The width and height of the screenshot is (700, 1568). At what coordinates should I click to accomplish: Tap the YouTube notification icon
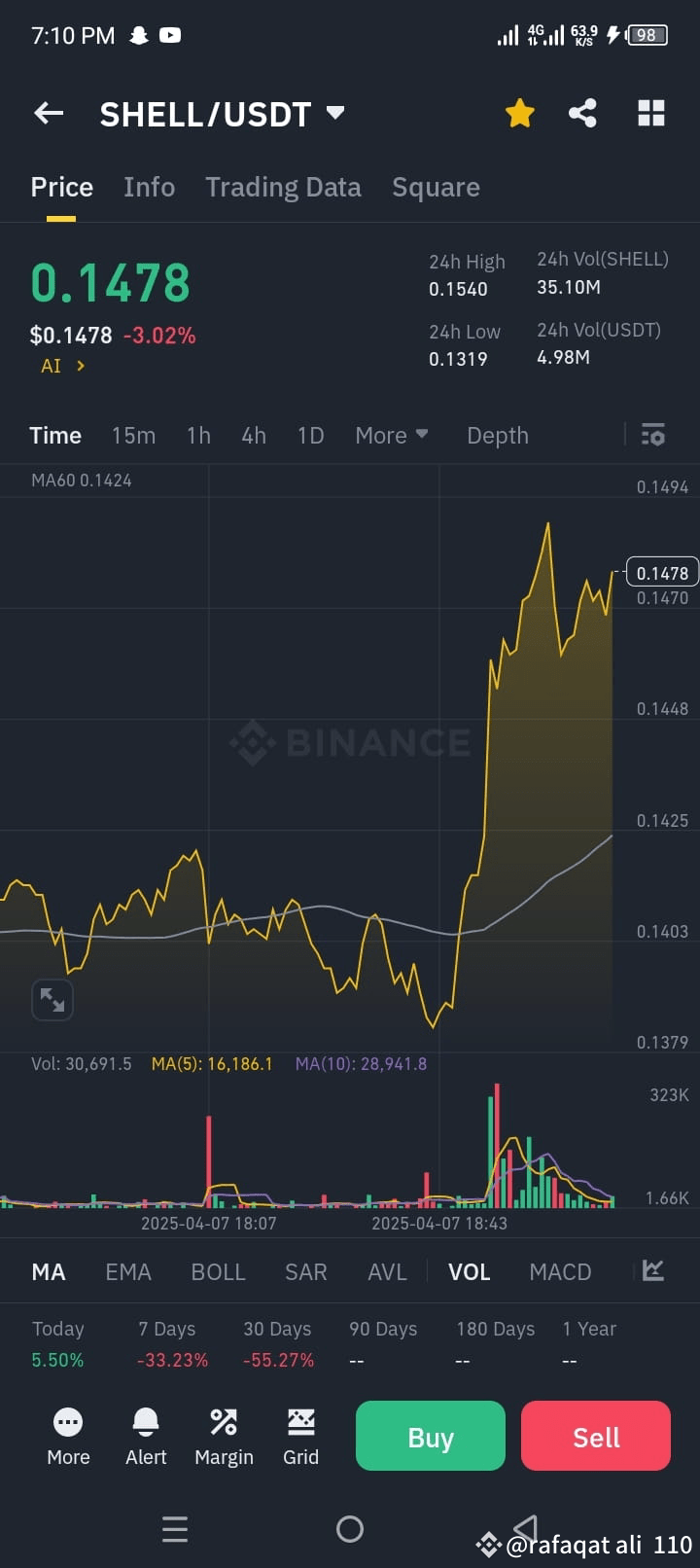click(x=170, y=35)
